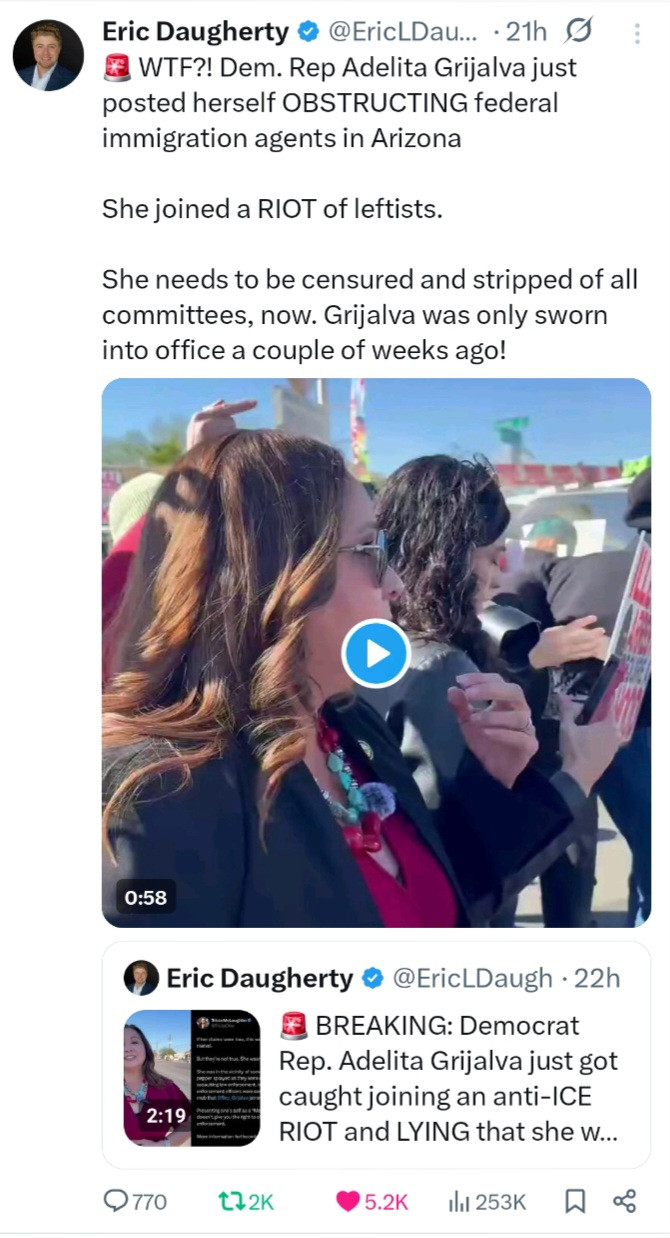
Task: Click the share icon
Action: click(x=625, y=1201)
